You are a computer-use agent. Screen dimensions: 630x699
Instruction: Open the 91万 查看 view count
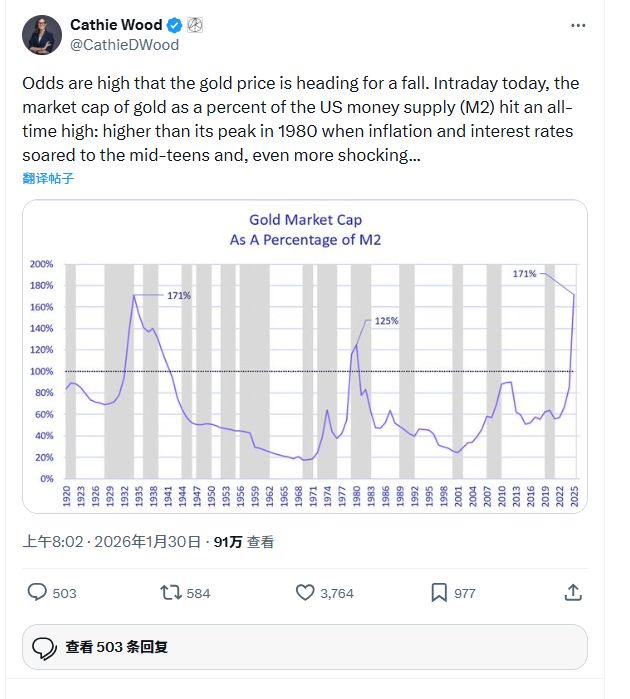coord(245,542)
